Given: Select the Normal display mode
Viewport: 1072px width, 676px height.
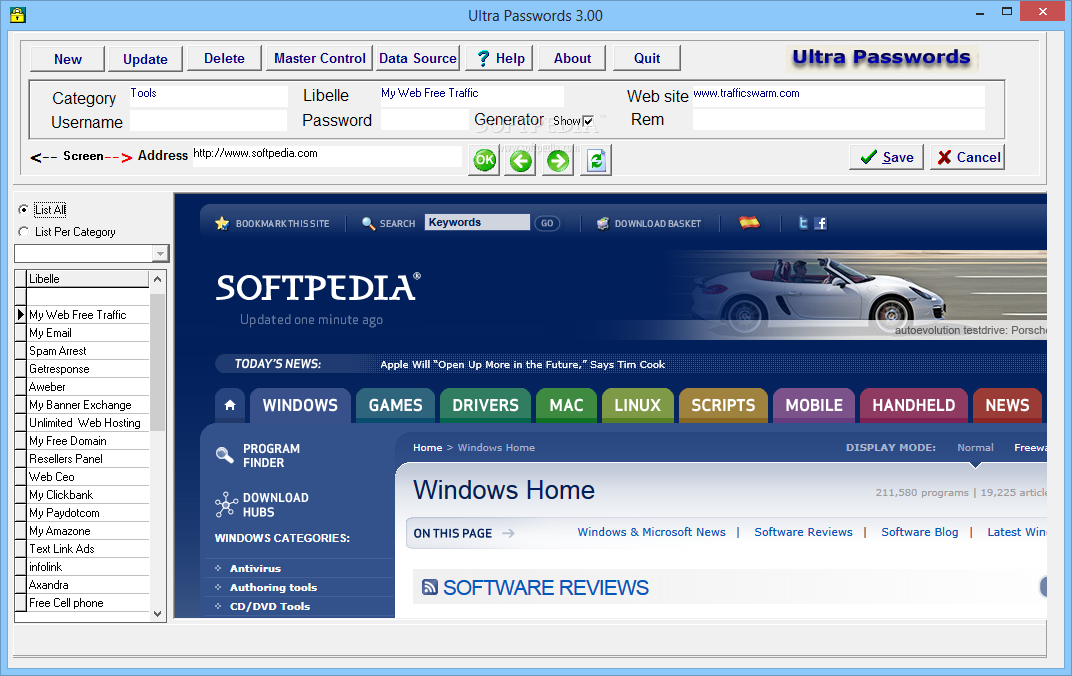Looking at the screenshot, I should pyautogui.click(x=975, y=447).
